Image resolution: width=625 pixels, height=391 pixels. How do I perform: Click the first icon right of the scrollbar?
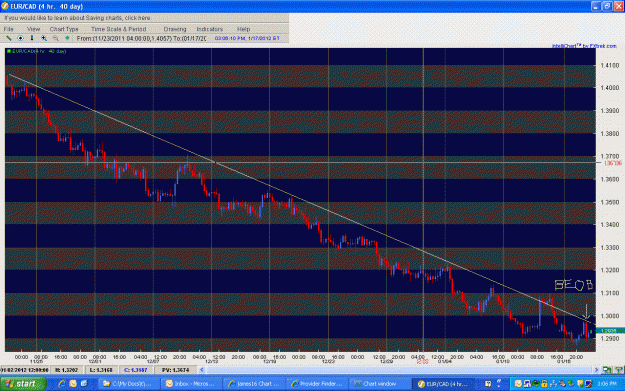point(607,370)
